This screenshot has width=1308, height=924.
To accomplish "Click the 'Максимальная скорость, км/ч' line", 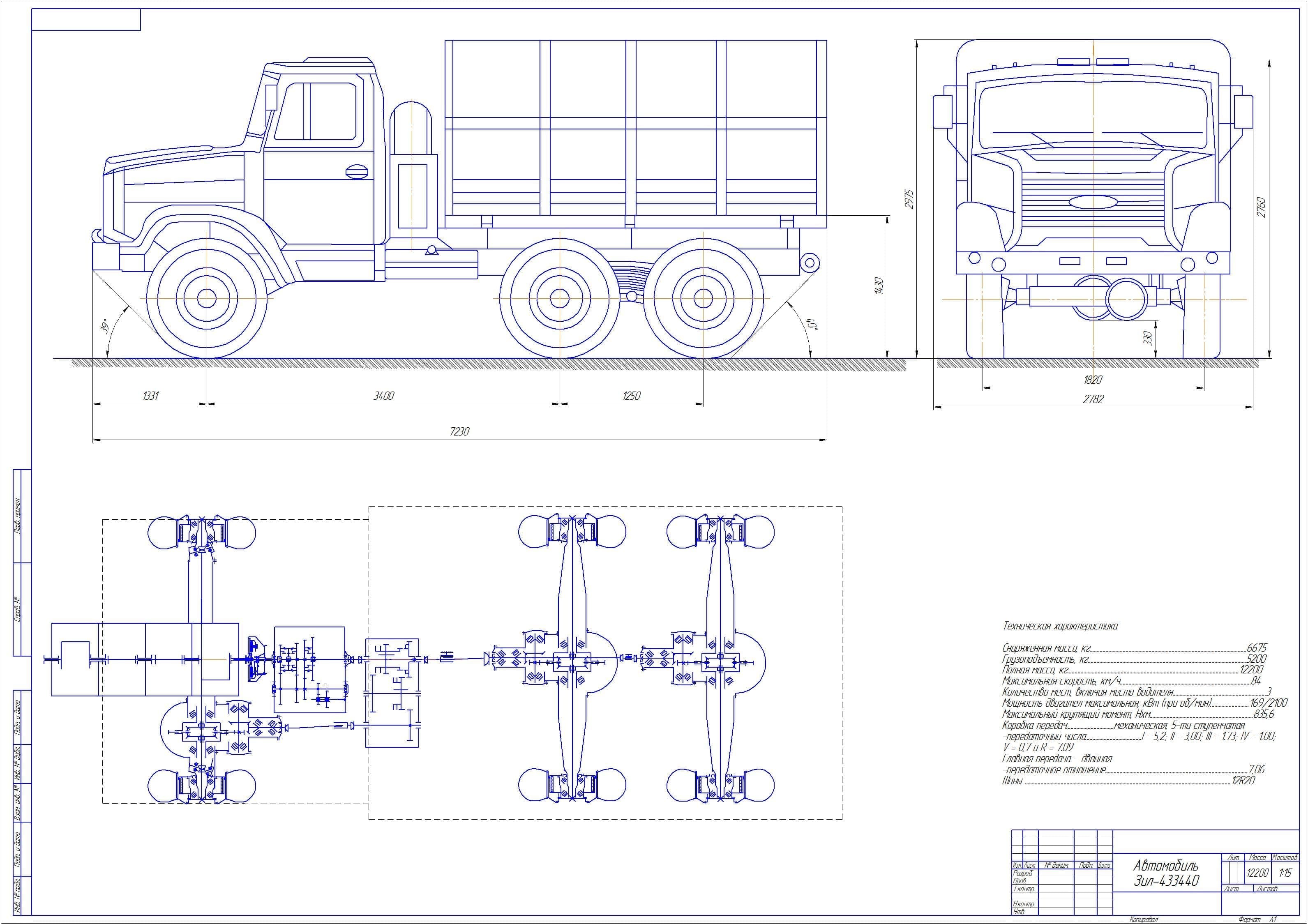I will [x=1131, y=681].
